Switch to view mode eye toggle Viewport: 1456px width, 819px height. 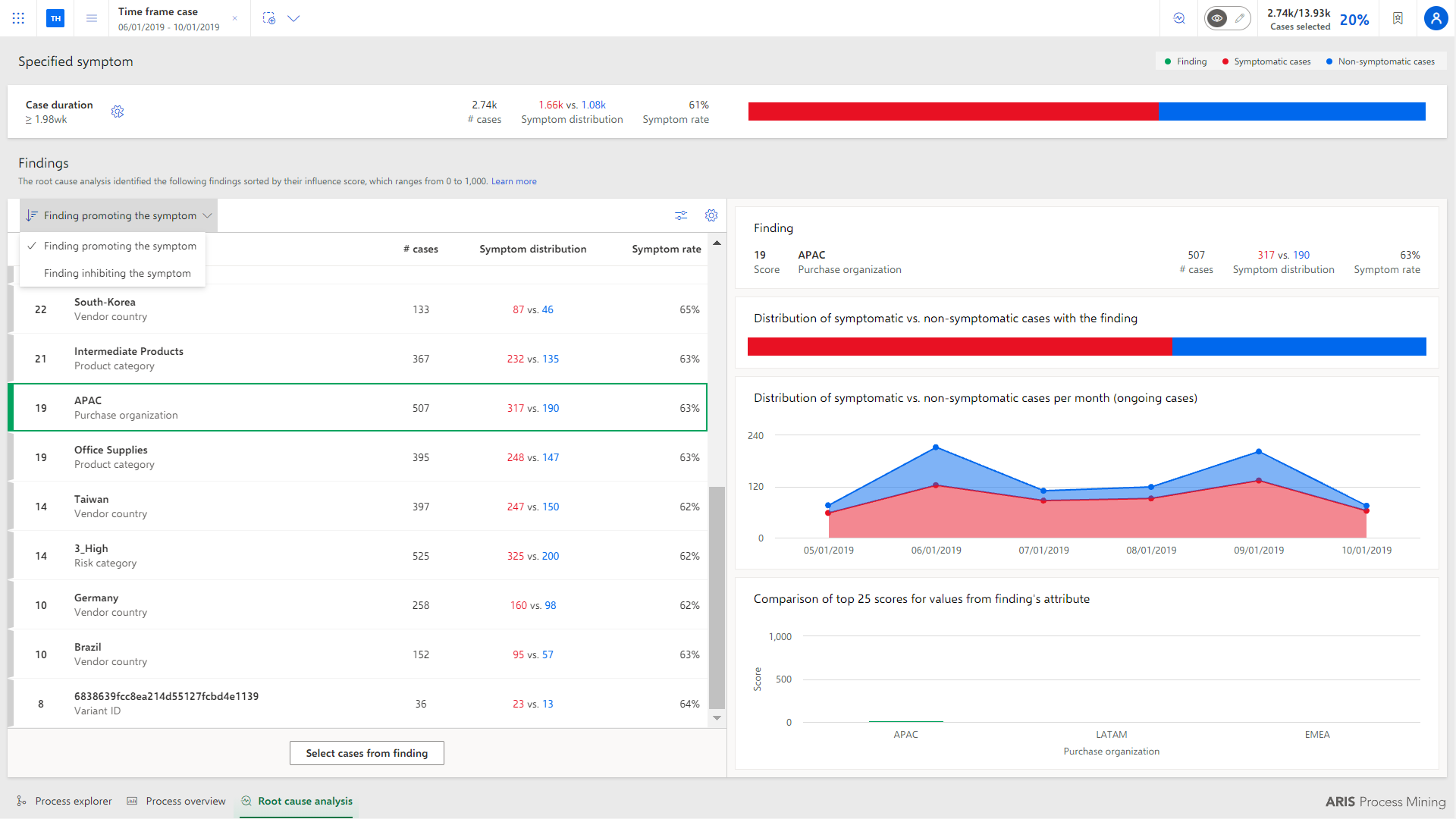tap(1216, 18)
